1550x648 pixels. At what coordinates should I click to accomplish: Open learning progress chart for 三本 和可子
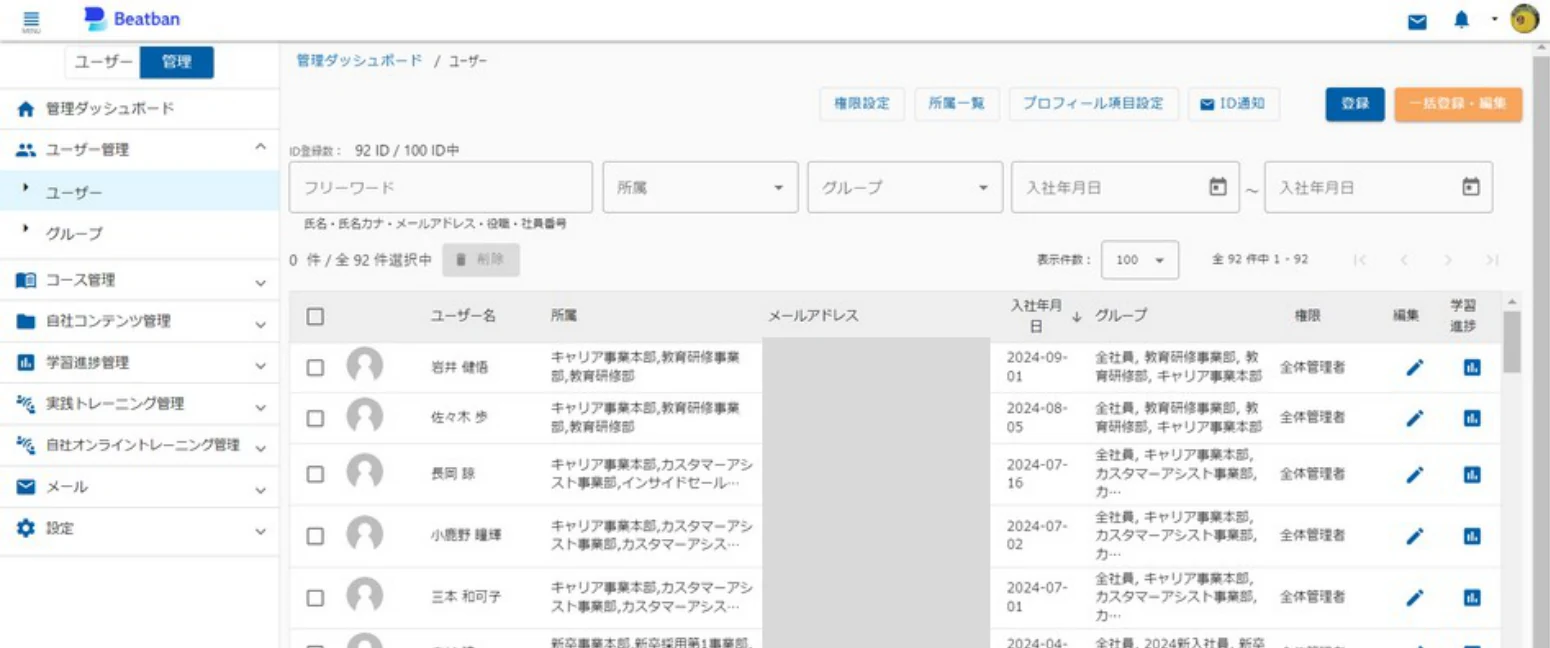[1471, 598]
